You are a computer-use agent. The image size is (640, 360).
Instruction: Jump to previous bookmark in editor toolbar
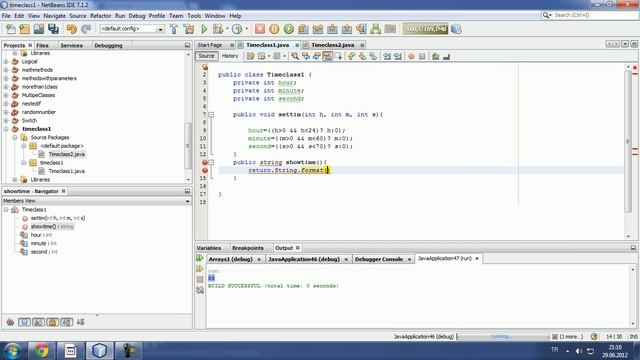coord(351,56)
